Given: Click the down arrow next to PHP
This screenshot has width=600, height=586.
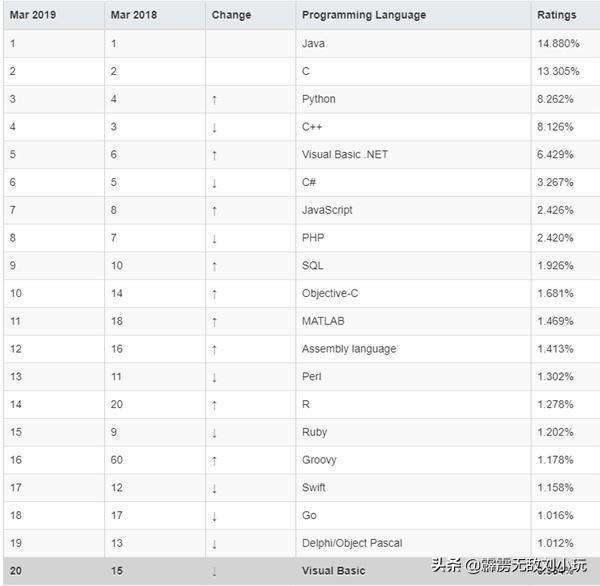Looking at the screenshot, I should [214, 239].
